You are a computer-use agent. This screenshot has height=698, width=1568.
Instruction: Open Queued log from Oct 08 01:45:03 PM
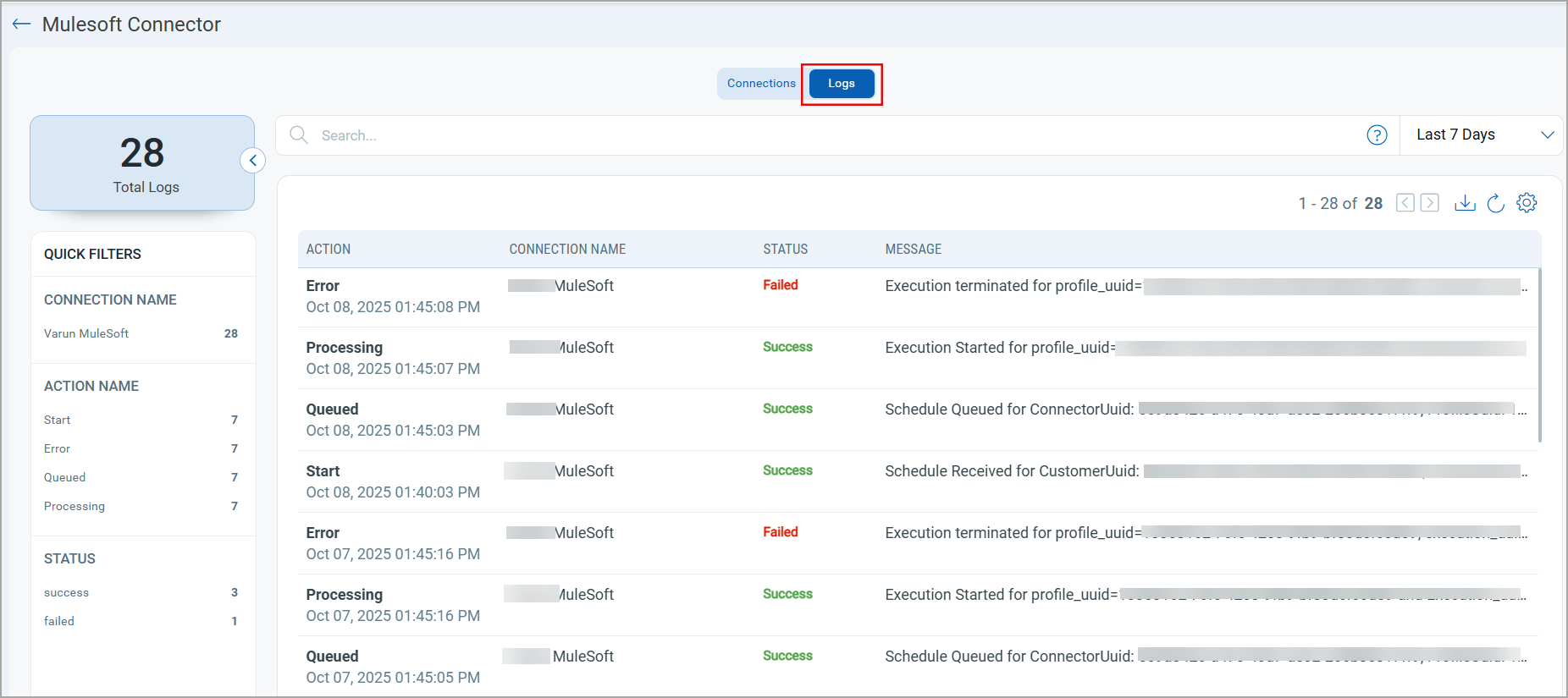coord(918,420)
